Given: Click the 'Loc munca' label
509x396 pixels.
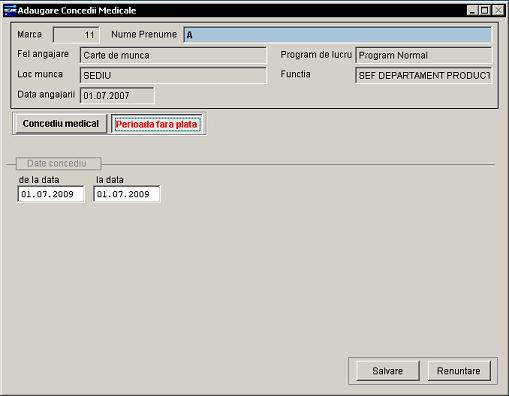Looking at the screenshot, I should [40, 74].
